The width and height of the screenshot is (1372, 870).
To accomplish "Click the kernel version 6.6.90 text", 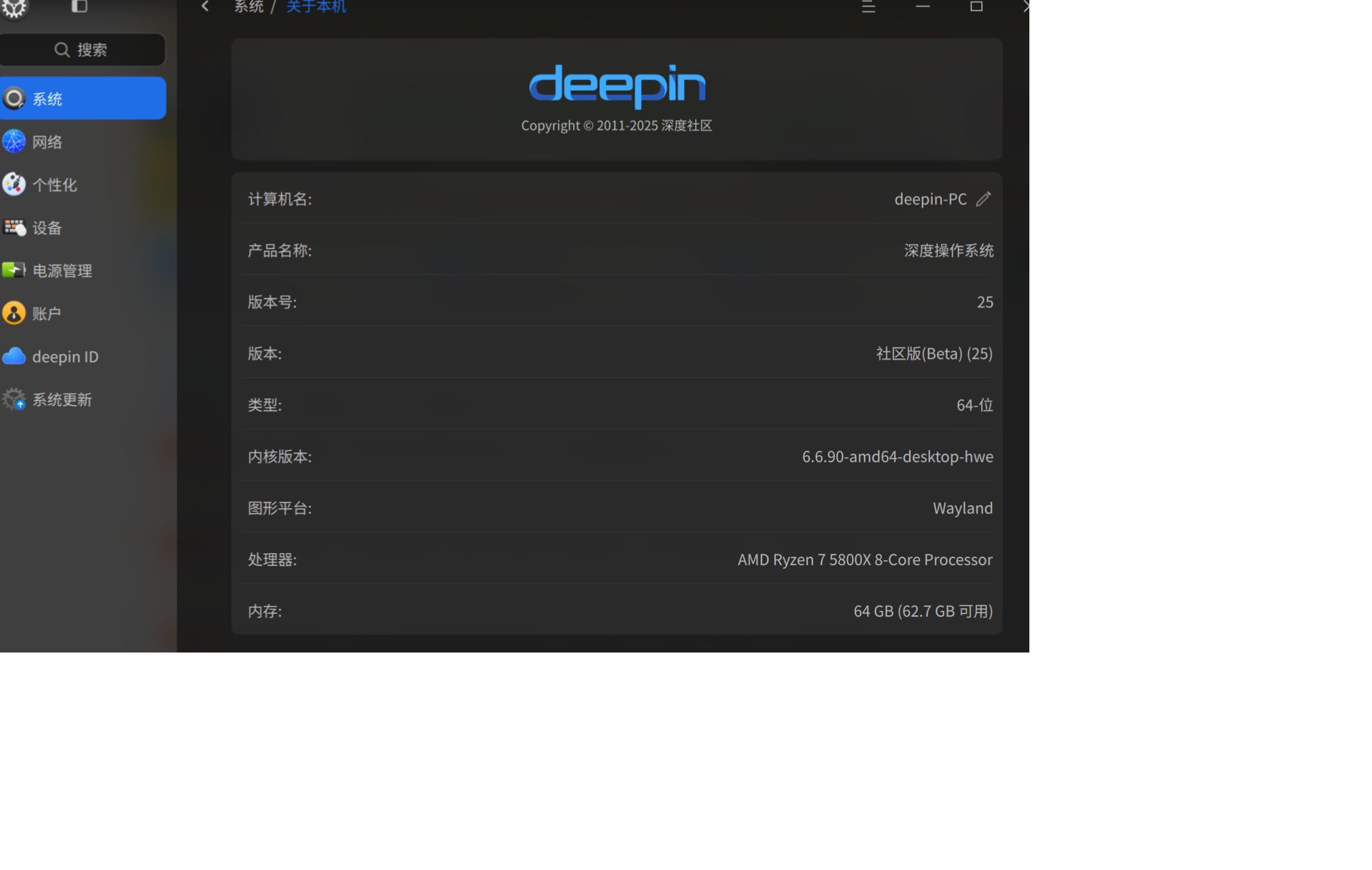I will (897, 456).
